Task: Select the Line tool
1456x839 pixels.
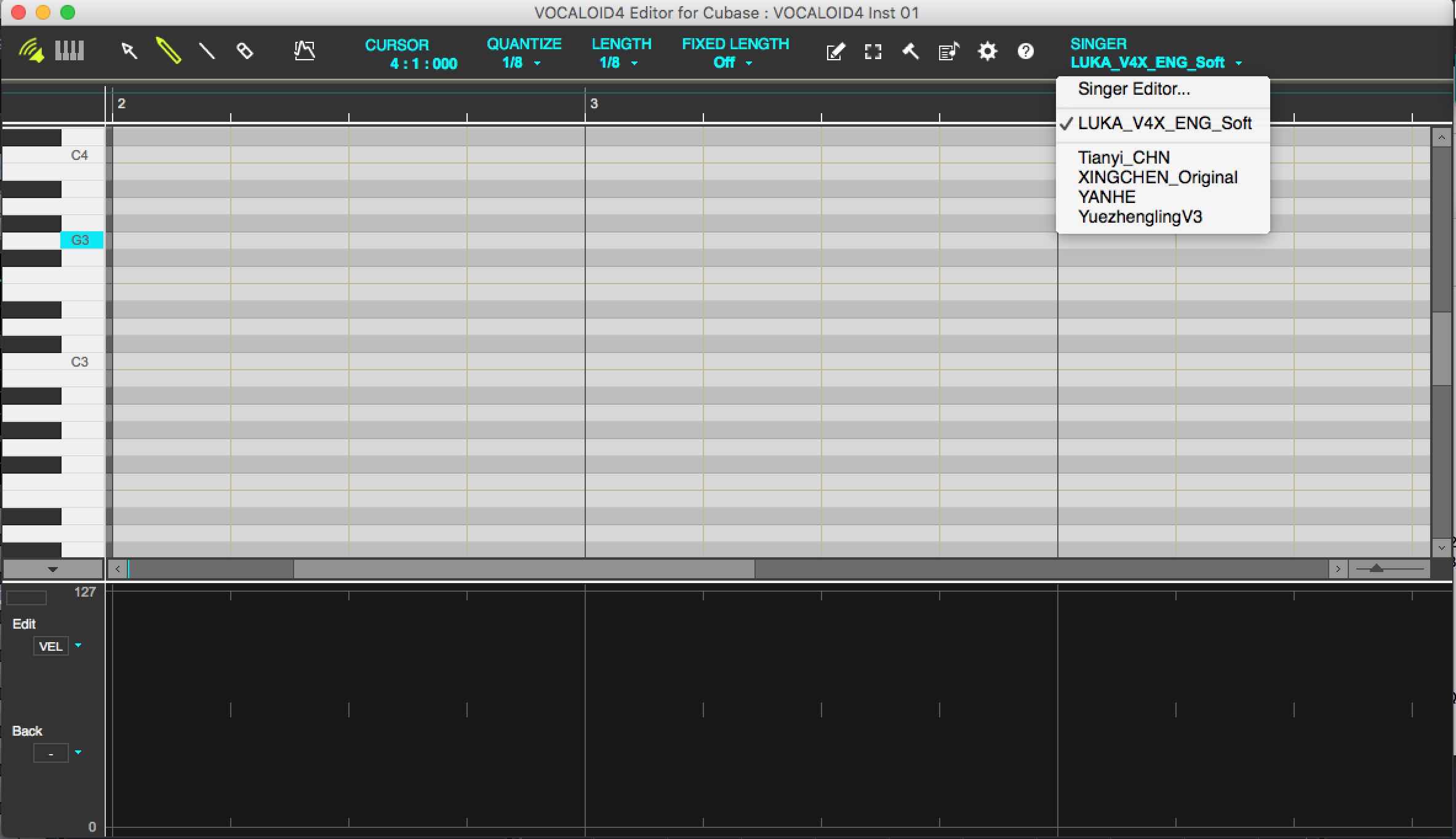Action: pos(207,50)
